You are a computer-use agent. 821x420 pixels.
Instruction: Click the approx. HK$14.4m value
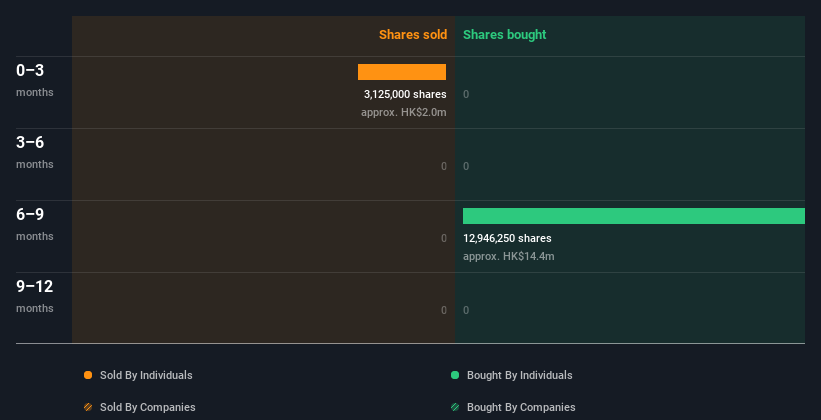[x=508, y=256]
